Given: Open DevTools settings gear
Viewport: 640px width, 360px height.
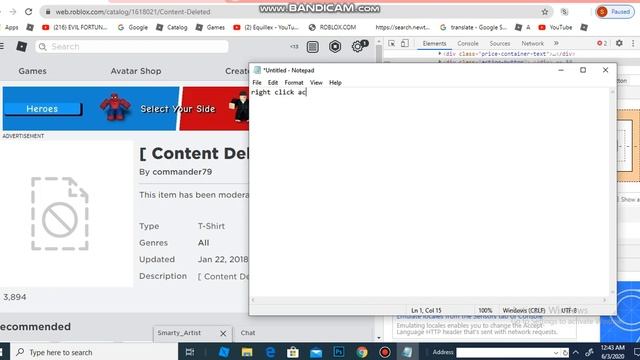Looking at the screenshot, I should point(619,43).
